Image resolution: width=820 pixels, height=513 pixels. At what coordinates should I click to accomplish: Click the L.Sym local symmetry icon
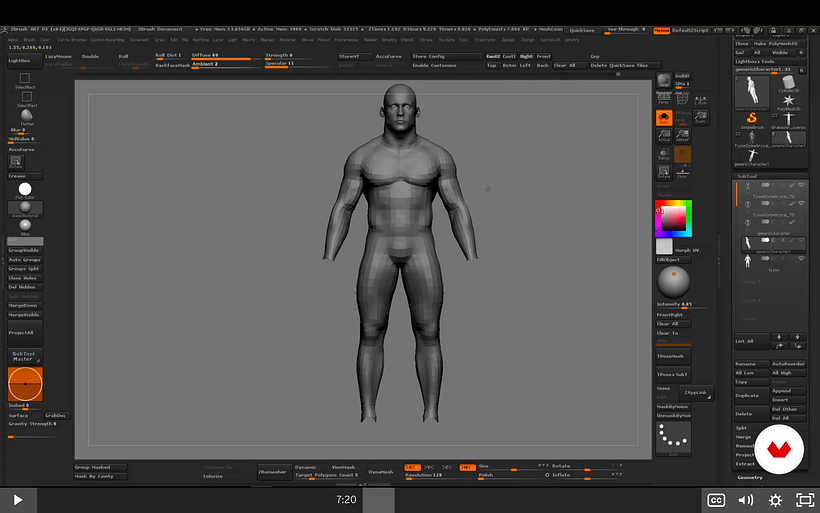pos(701,100)
